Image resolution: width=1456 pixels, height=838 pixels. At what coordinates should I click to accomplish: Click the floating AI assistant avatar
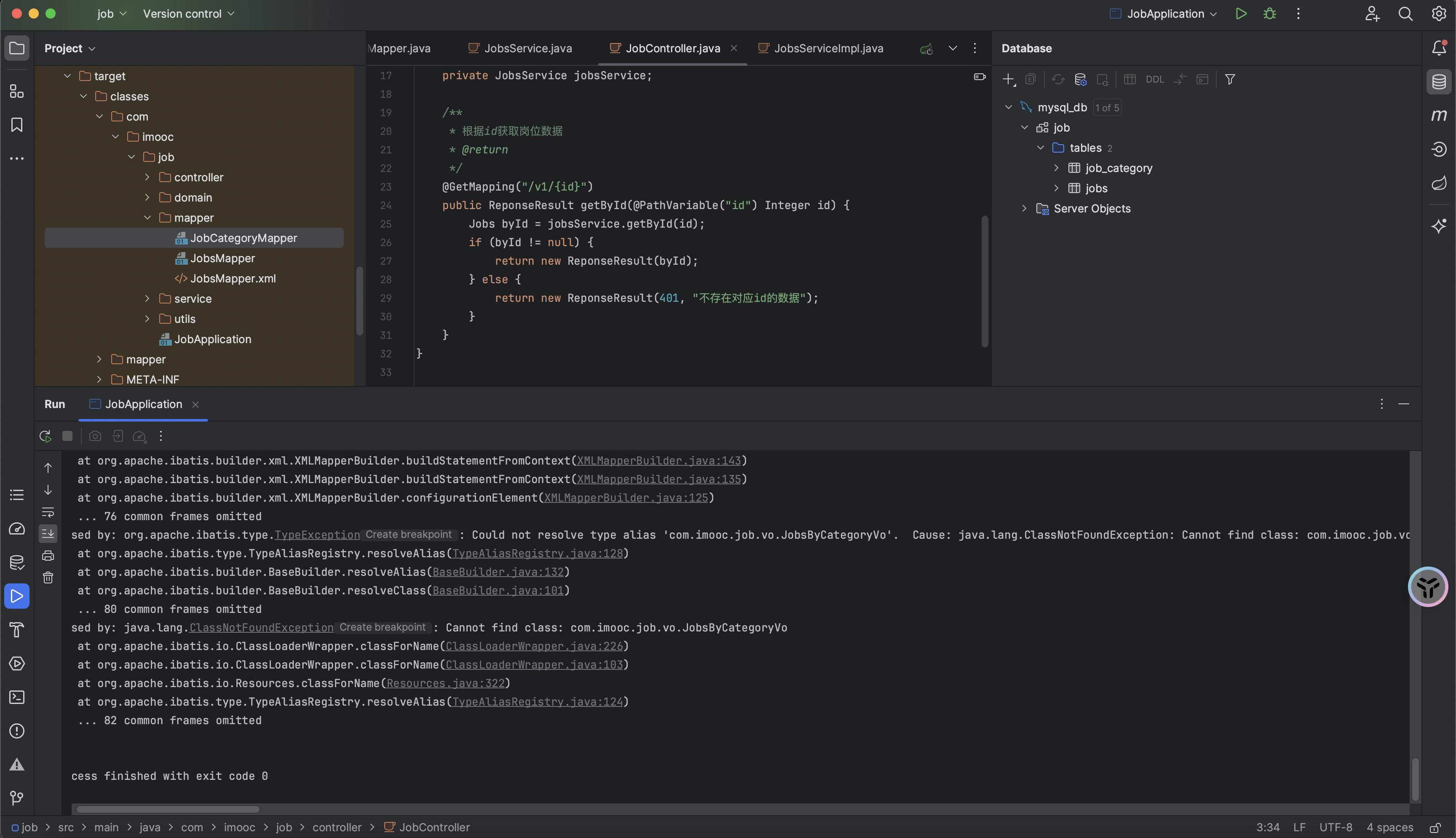pos(1428,587)
